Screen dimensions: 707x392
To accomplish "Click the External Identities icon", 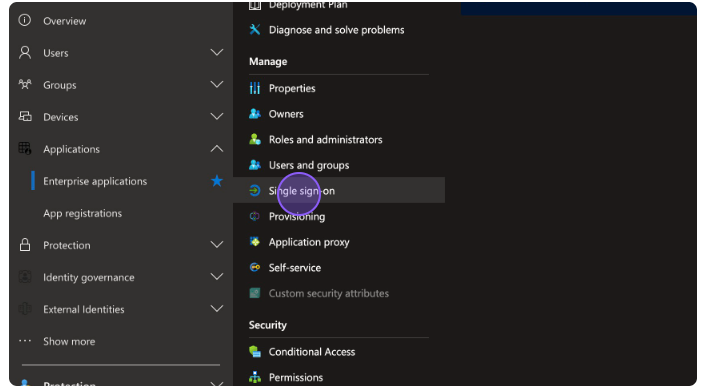I will [x=25, y=309].
